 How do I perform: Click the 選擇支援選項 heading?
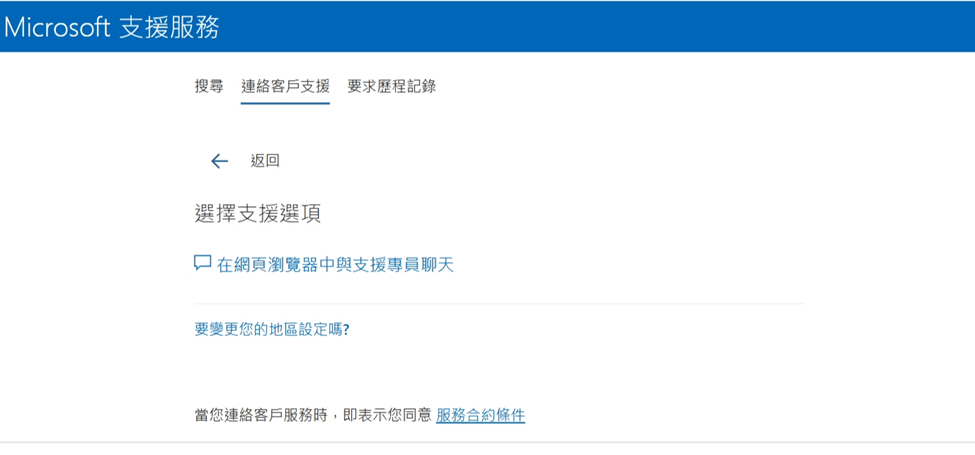[x=257, y=214]
